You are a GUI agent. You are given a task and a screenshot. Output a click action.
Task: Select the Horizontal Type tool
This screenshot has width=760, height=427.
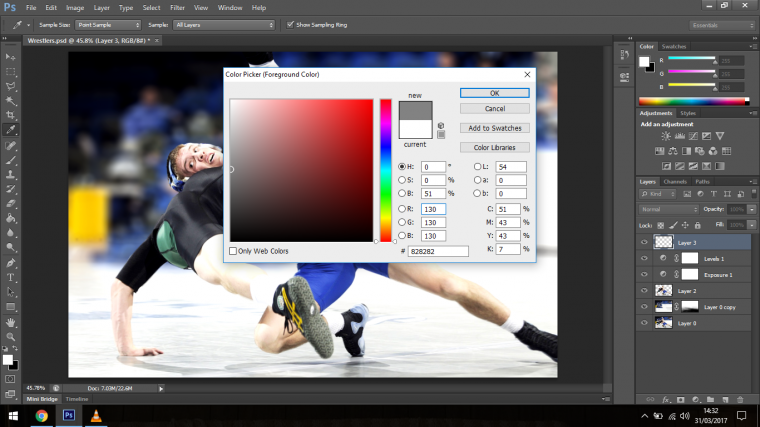(x=10, y=278)
